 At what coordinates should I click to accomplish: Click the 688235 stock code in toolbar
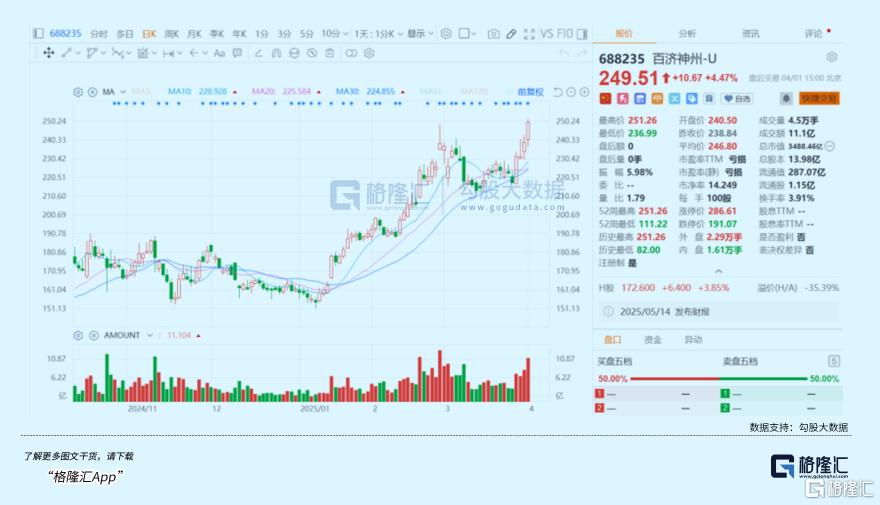pyautogui.click(x=65, y=34)
